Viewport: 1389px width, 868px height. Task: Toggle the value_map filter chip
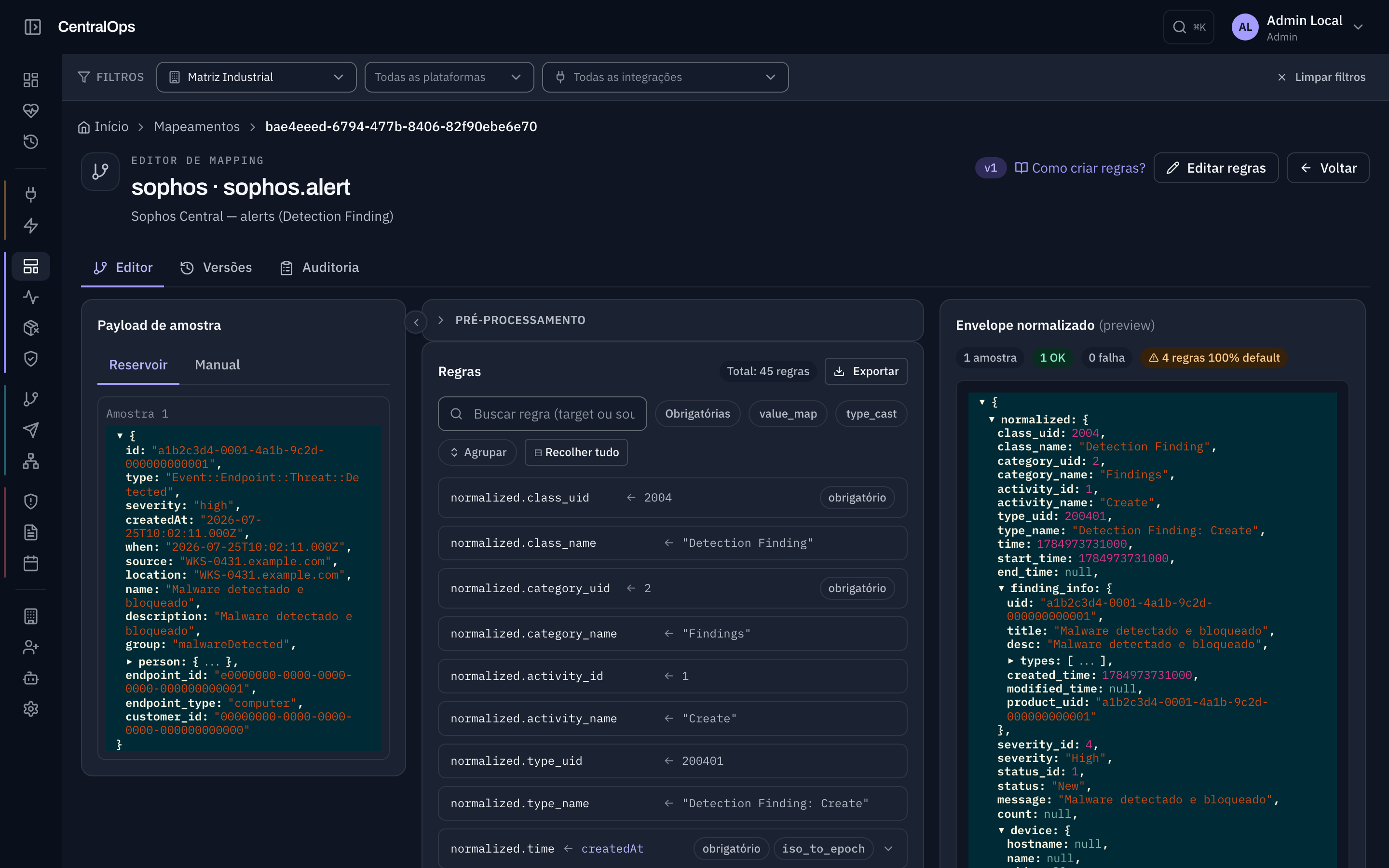click(x=788, y=414)
